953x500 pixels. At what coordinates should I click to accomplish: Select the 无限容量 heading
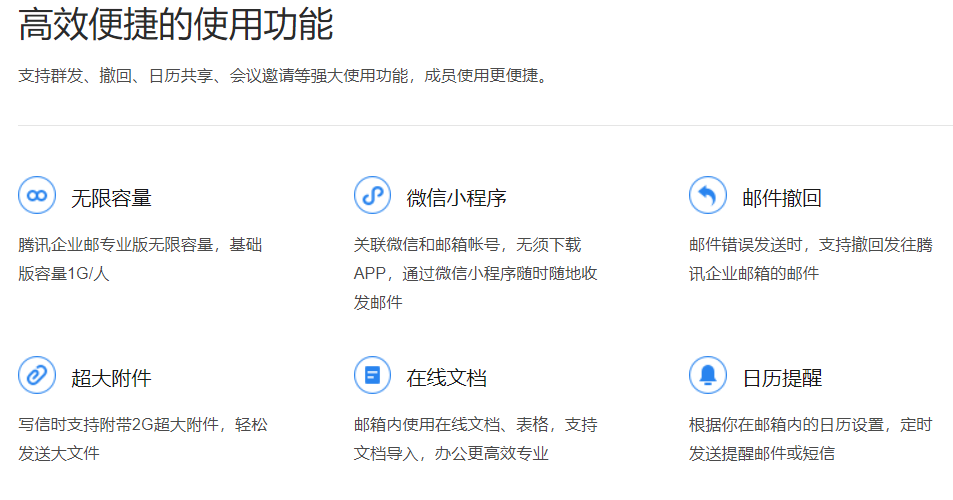(x=111, y=198)
